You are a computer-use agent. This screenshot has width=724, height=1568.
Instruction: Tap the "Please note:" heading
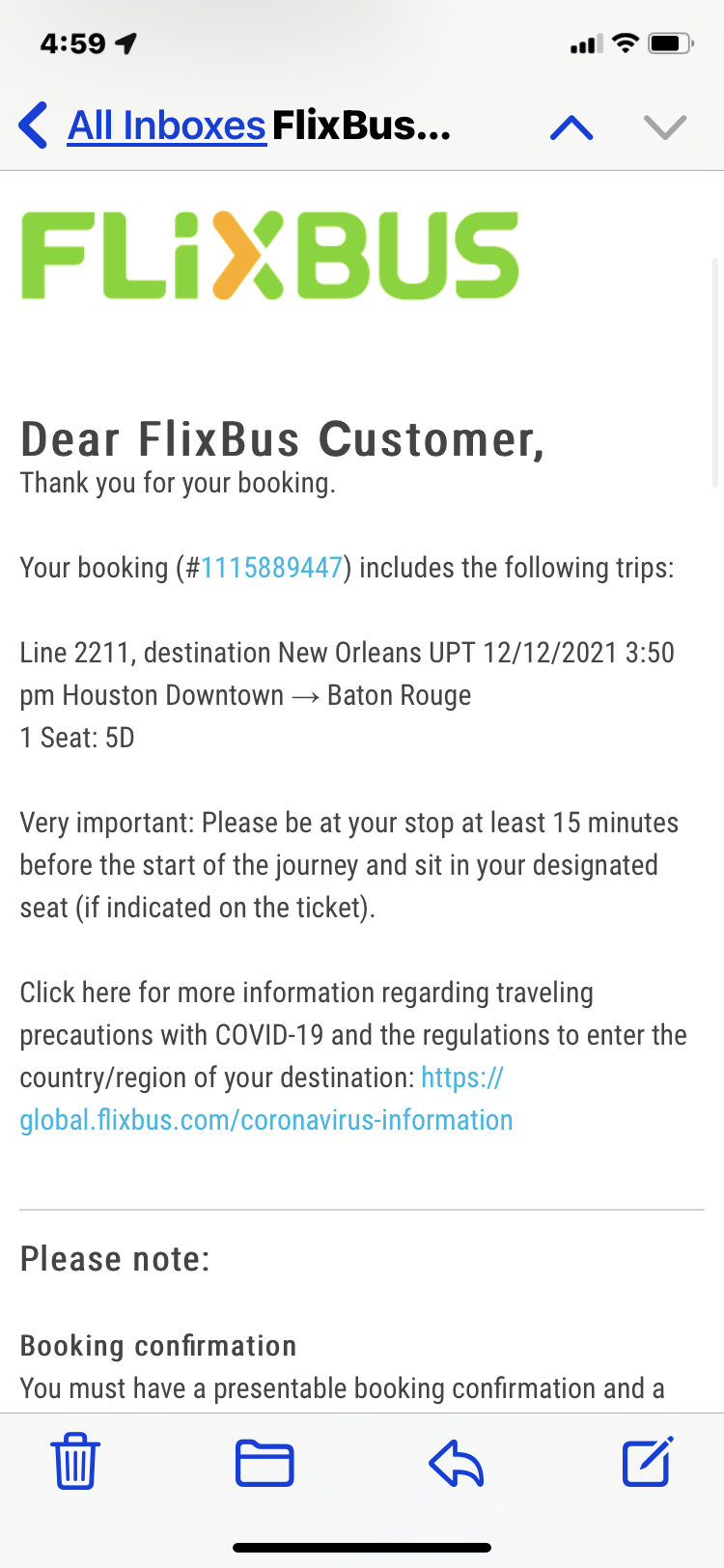(115, 1259)
